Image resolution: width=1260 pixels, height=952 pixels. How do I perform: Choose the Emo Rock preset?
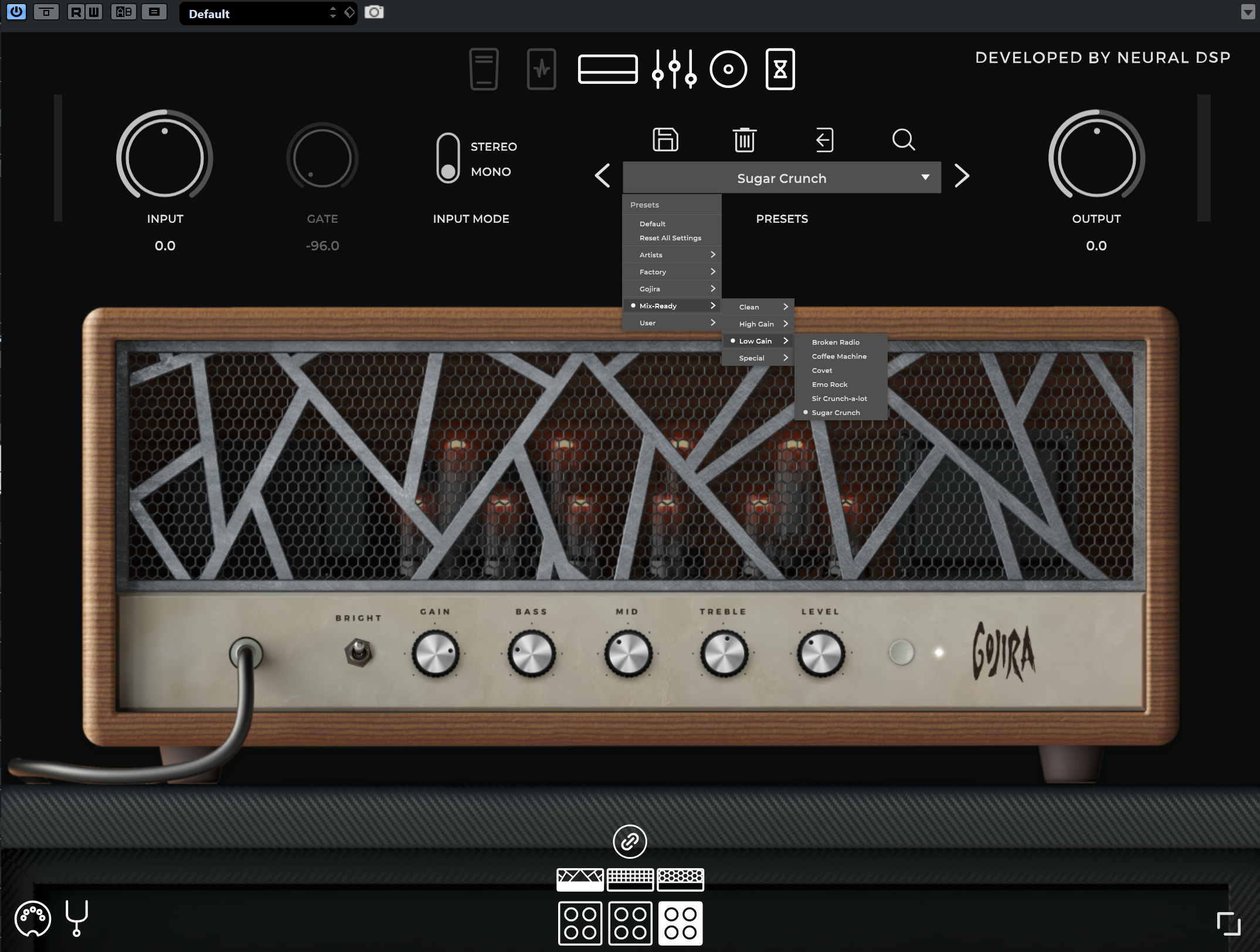click(x=829, y=384)
